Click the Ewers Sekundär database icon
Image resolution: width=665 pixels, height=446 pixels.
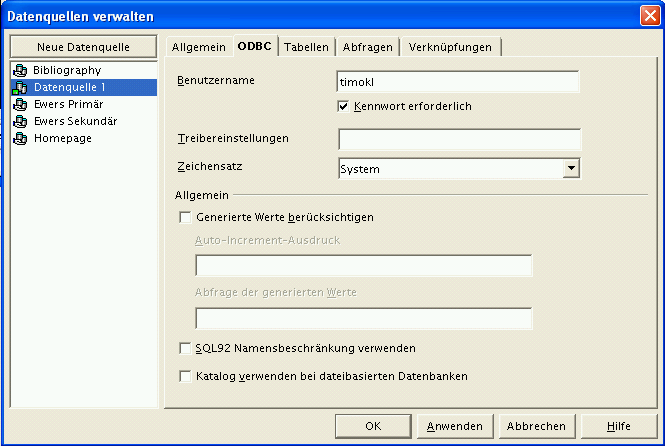click(20, 122)
